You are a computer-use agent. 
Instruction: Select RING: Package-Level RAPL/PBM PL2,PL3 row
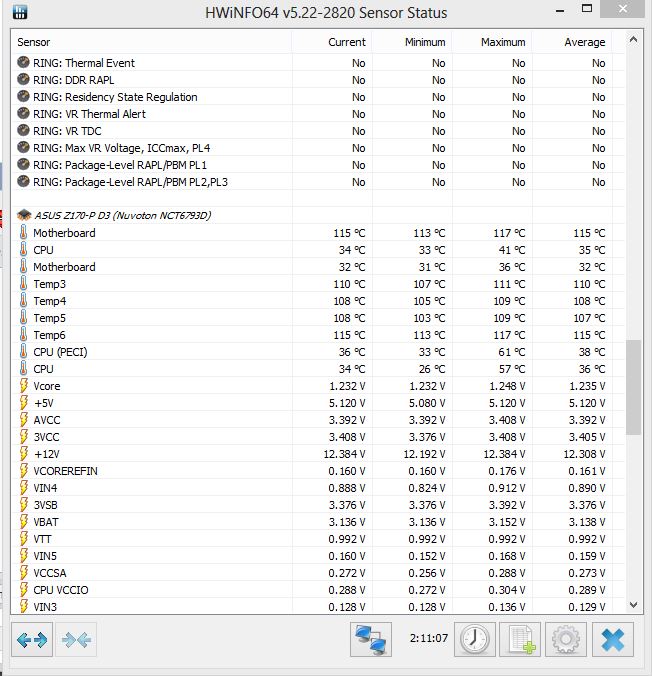click(x=318, y=182)
